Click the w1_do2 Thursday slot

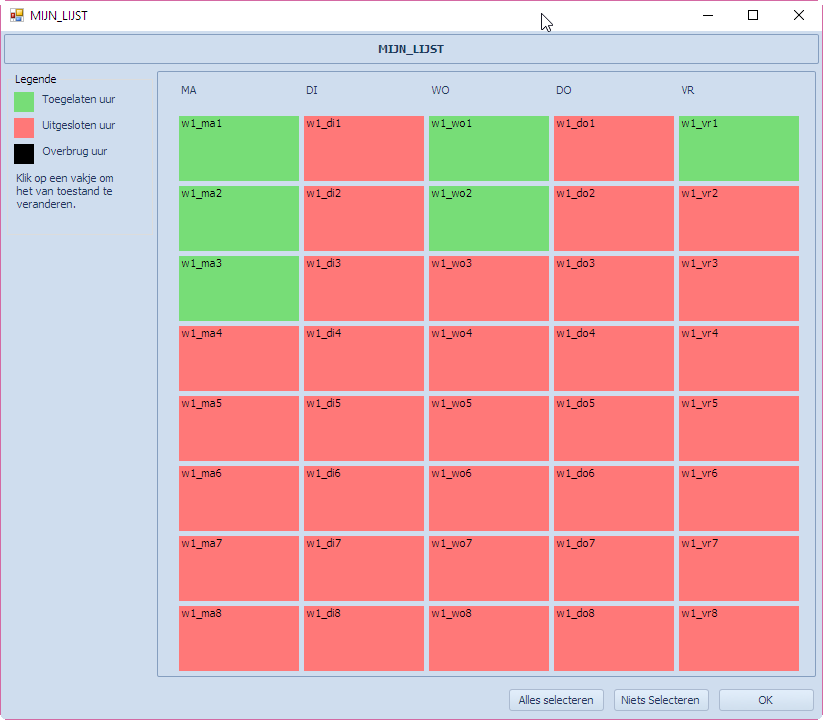(x=614, y=218)
